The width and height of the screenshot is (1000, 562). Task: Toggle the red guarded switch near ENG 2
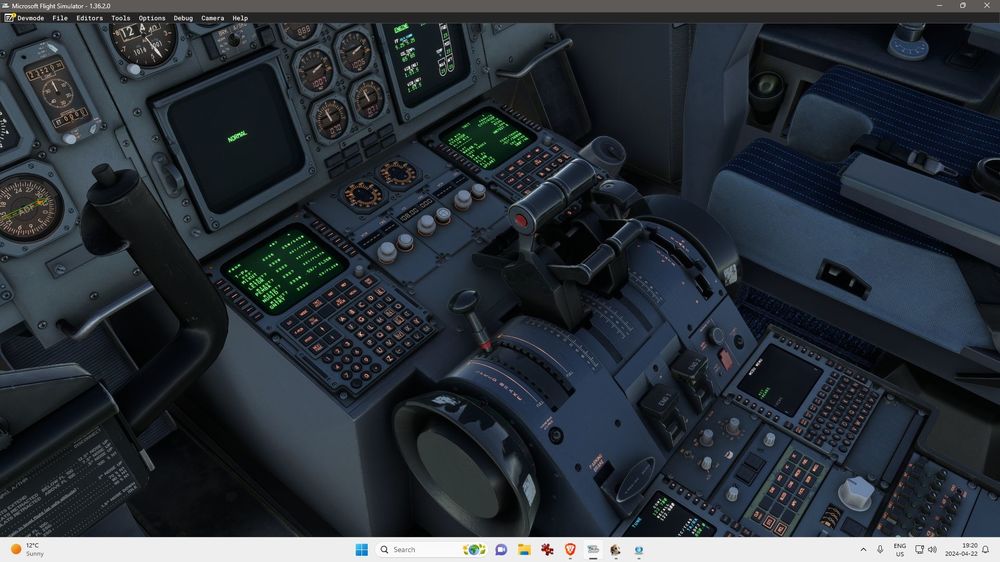[x=724, y=357]
